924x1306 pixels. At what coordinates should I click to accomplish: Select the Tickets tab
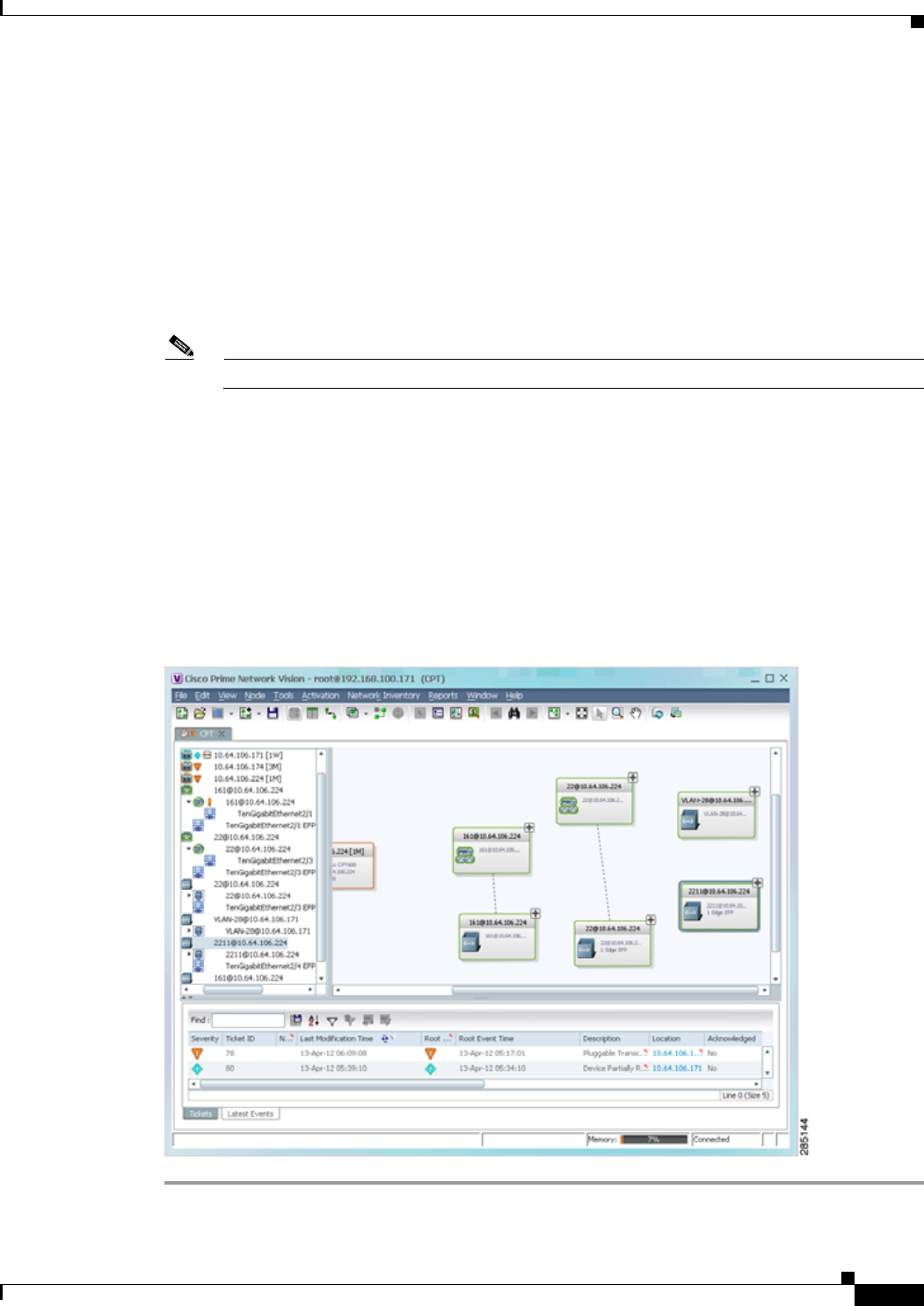click(x=200, y=1113)
